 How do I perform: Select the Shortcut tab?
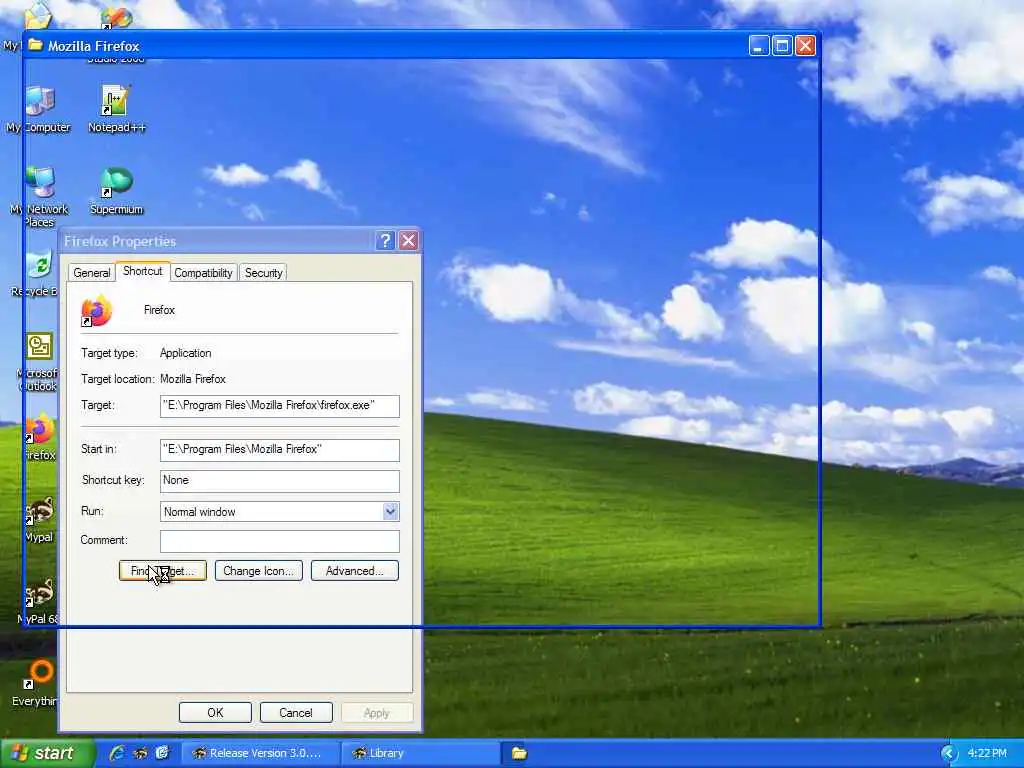pos(142,271)
